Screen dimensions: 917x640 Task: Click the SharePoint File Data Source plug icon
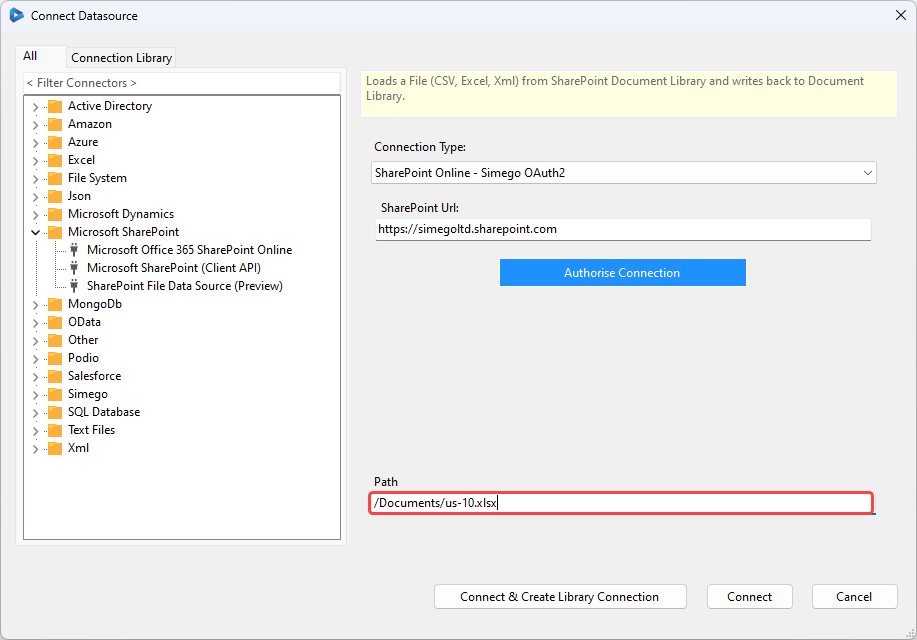74,285
